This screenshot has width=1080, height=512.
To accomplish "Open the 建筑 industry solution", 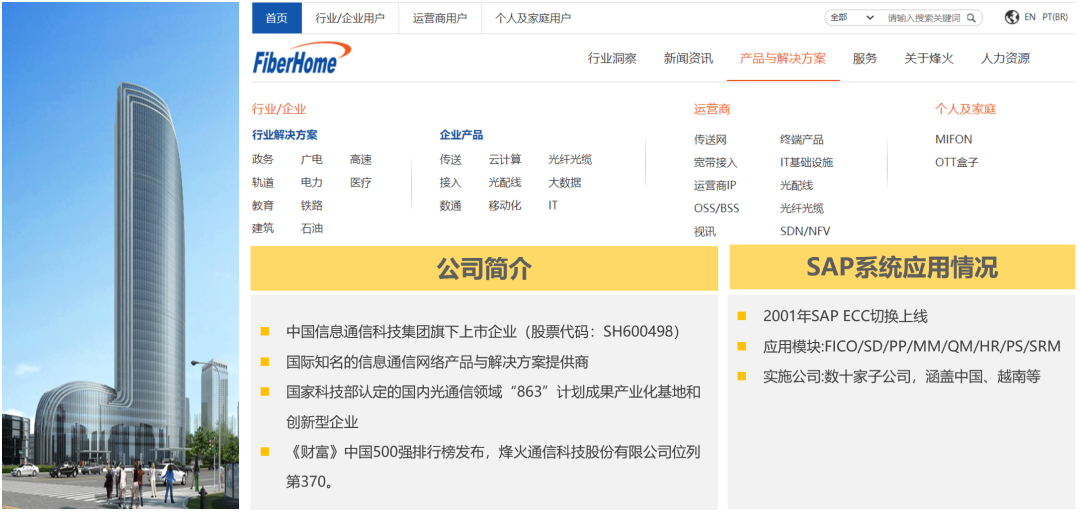I will [262, 228].
